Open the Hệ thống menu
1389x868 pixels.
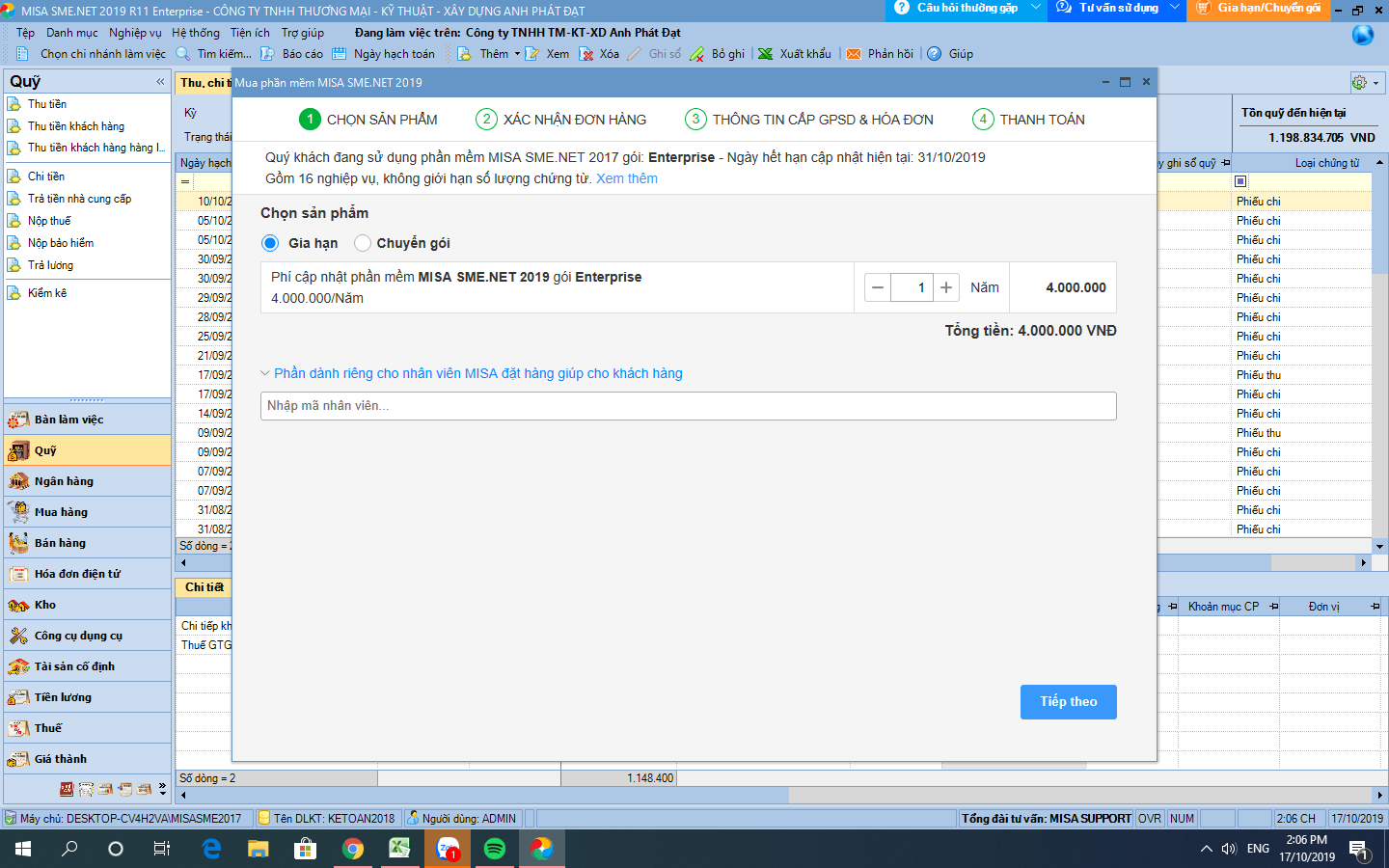tap(196, 33)
